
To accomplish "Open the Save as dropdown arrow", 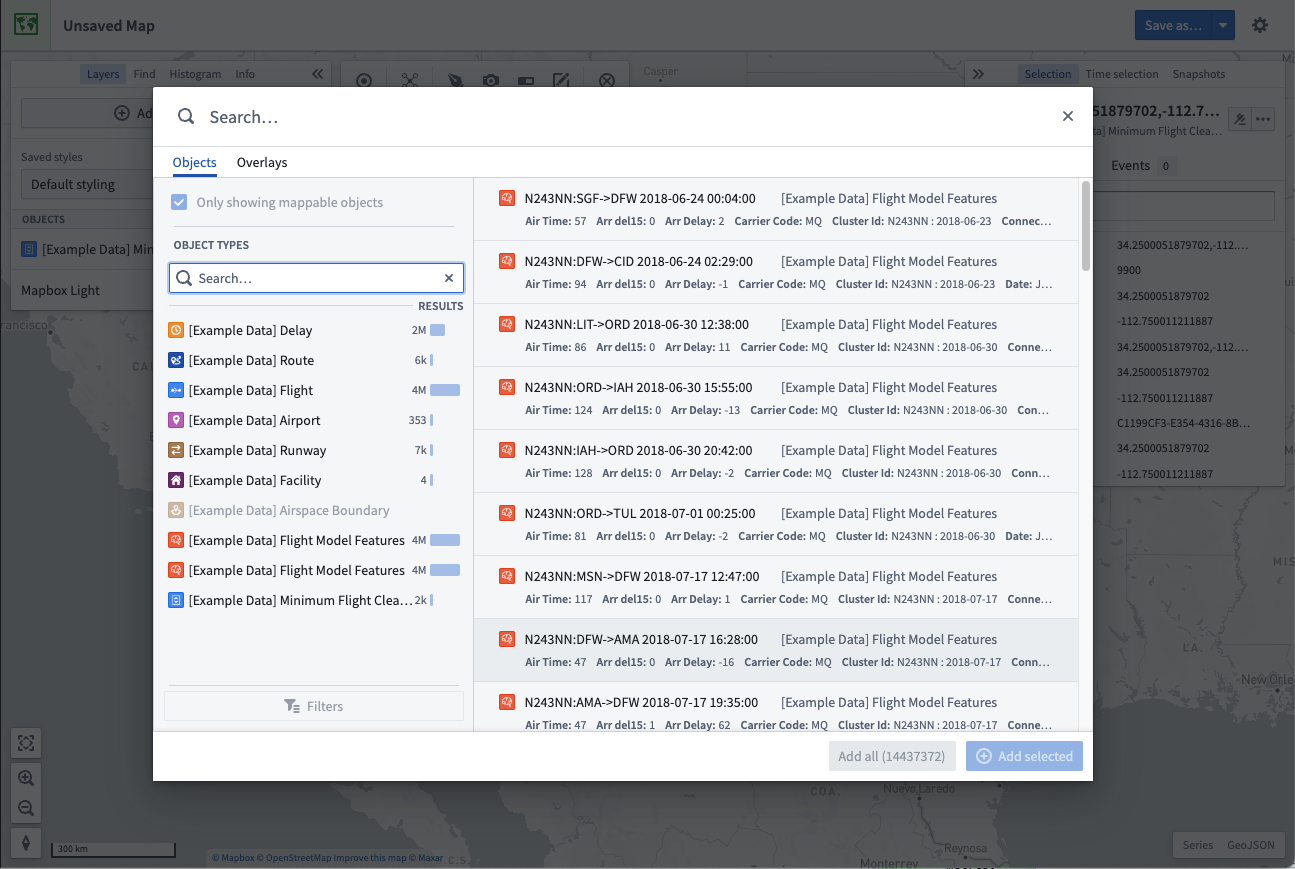I will tap(1222, 25).
